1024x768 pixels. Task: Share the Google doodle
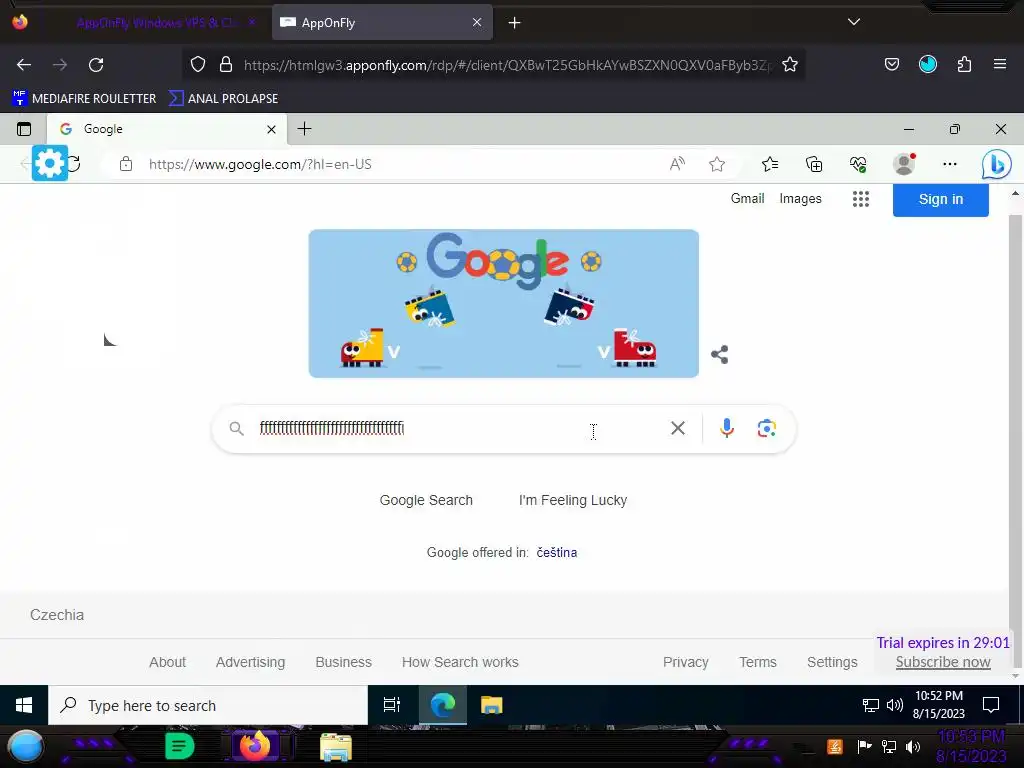pos(719,355)
